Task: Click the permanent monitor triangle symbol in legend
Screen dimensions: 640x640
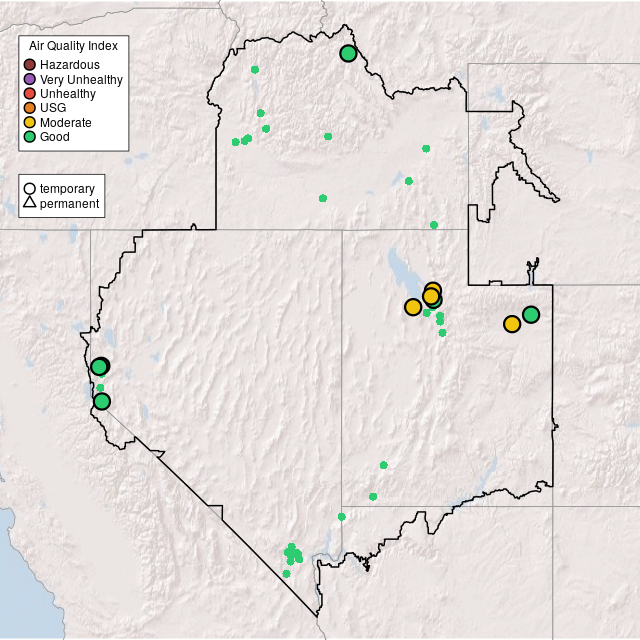Action: point(30,203)
